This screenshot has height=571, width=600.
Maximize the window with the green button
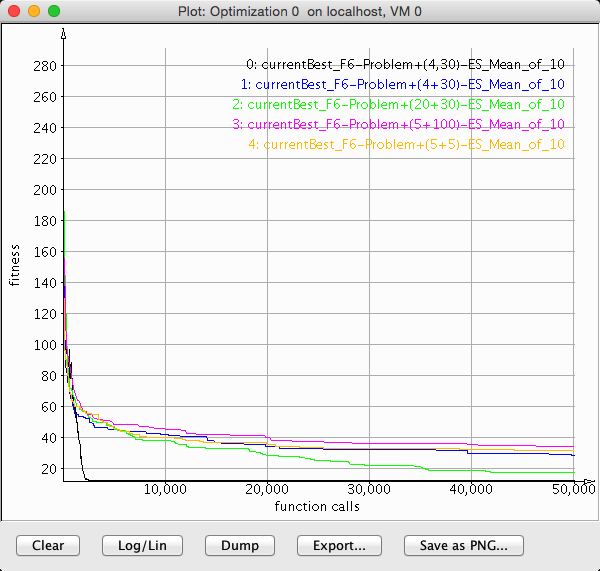click(x=53, y=11)
